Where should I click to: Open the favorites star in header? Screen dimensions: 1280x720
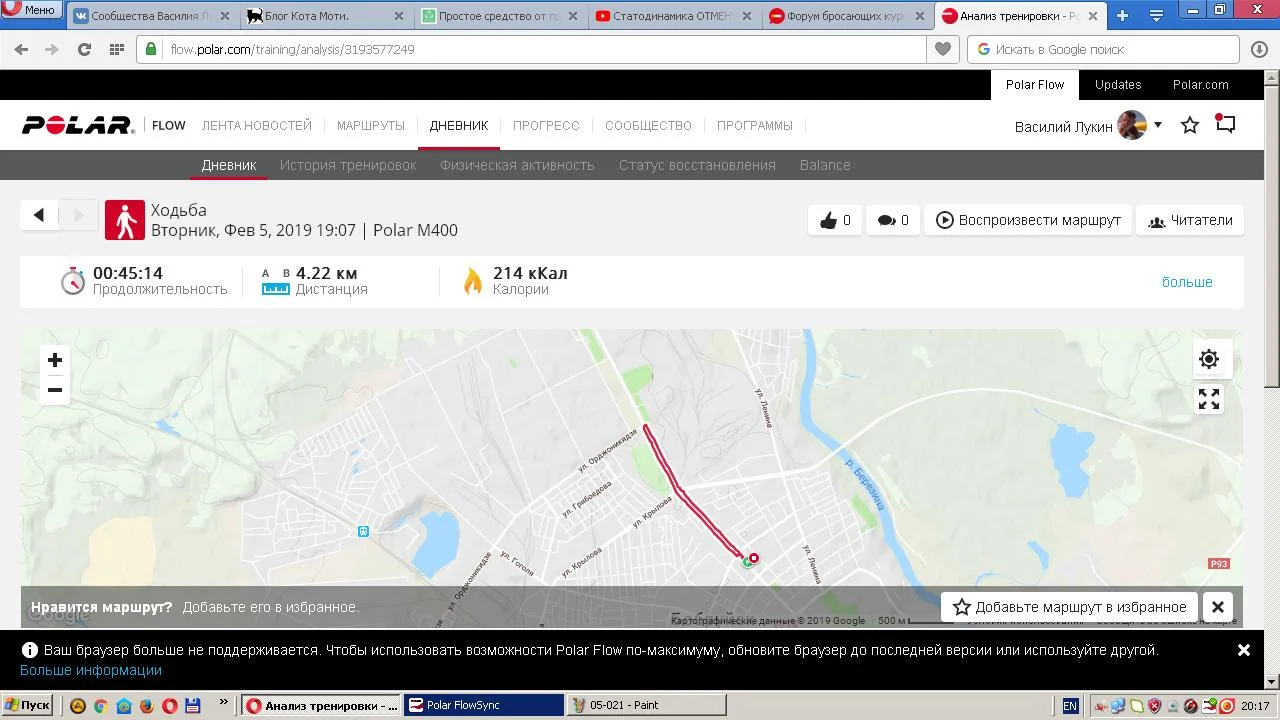(1190, 125)
